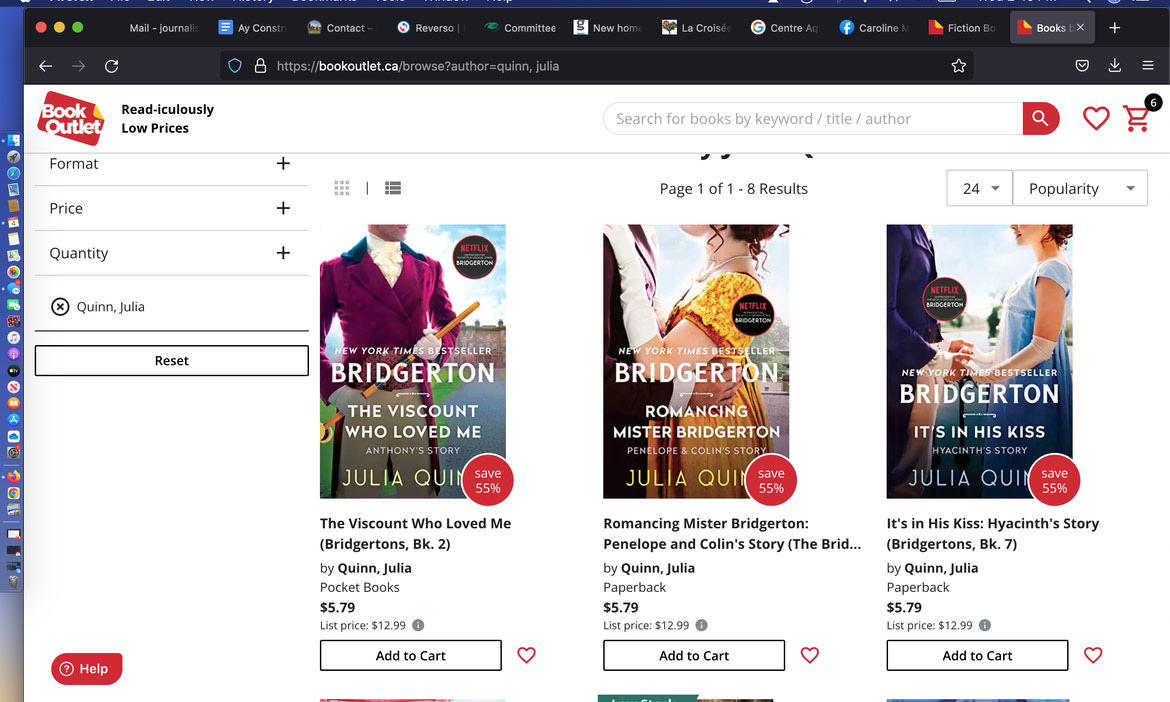Switch to grid view layout icon
This screenshot has height=702, width=1170.
coord(342,188)
